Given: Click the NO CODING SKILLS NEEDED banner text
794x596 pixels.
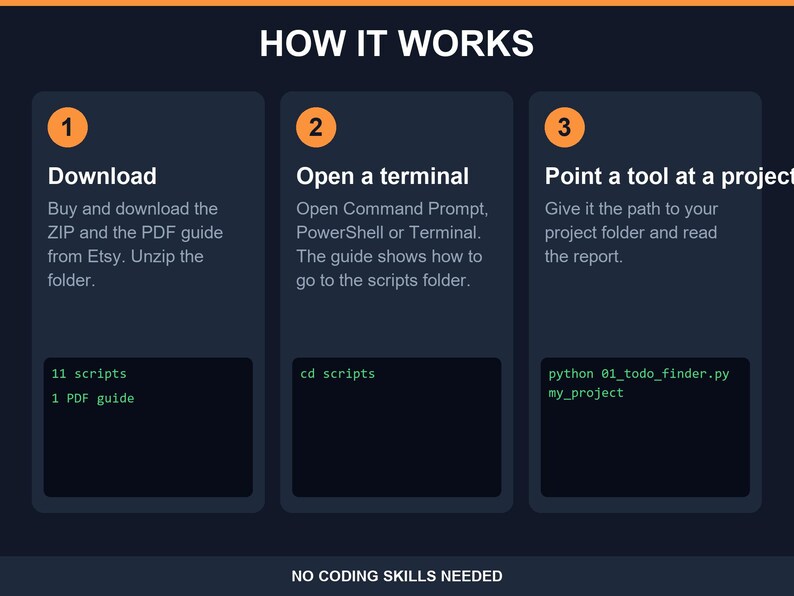Looking at the screenshot, I should [x=397, y=576].
